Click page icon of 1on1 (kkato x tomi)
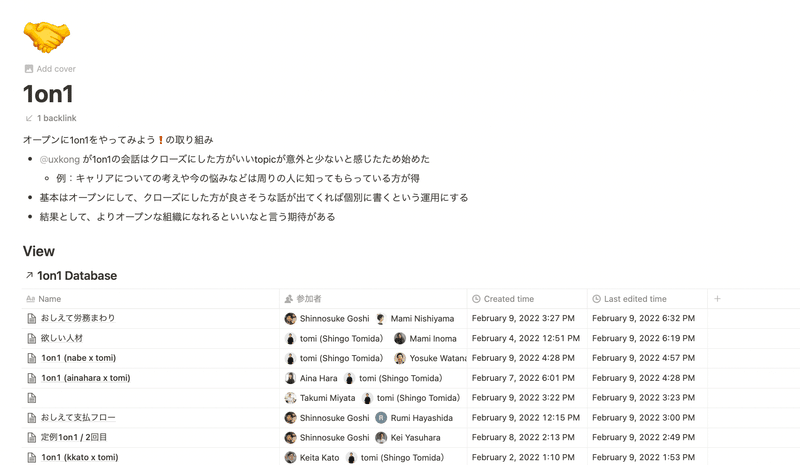Screen dimensions: 800x465 click(x=32, y=458)
